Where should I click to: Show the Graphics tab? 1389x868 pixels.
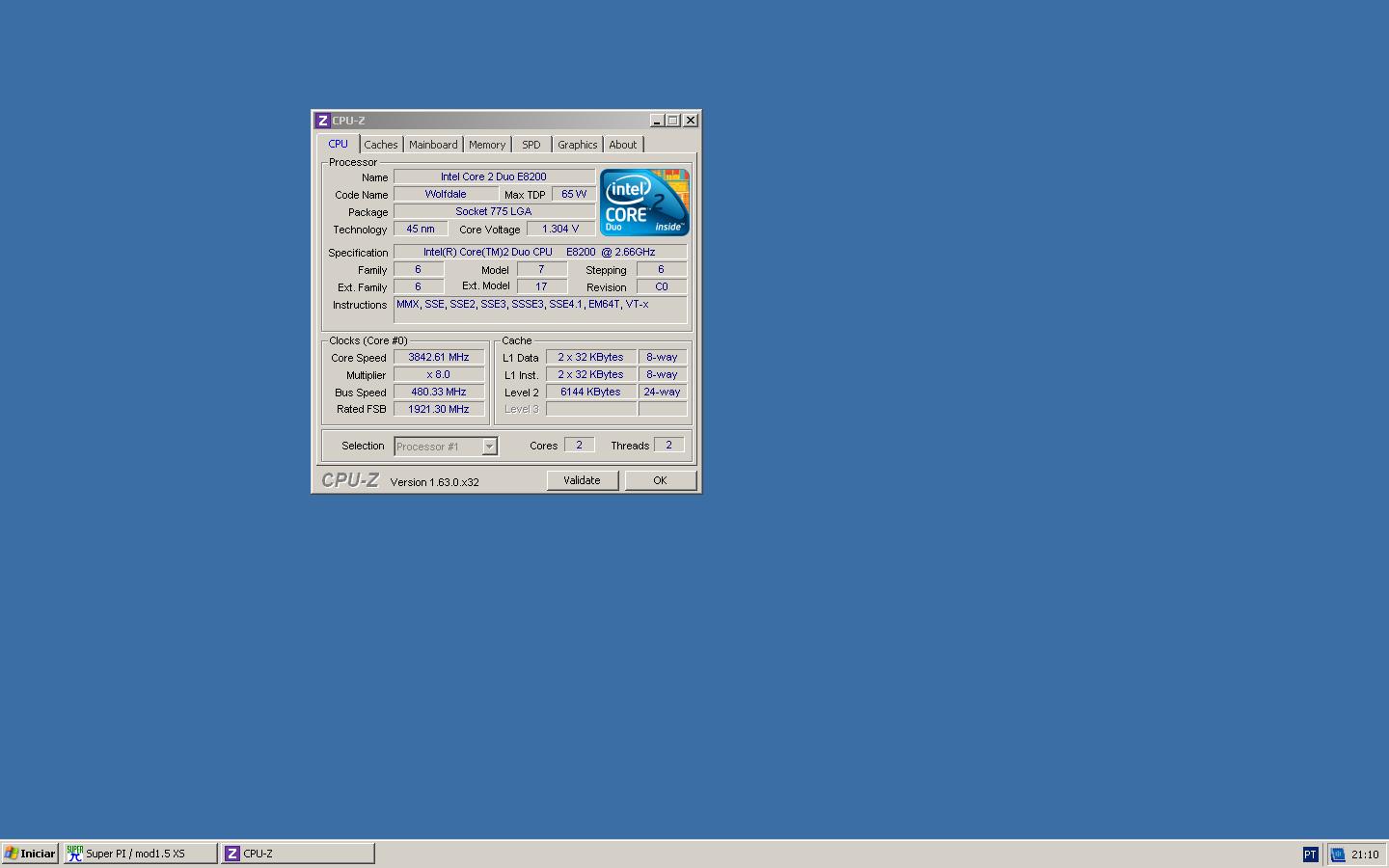click(578, 145)
